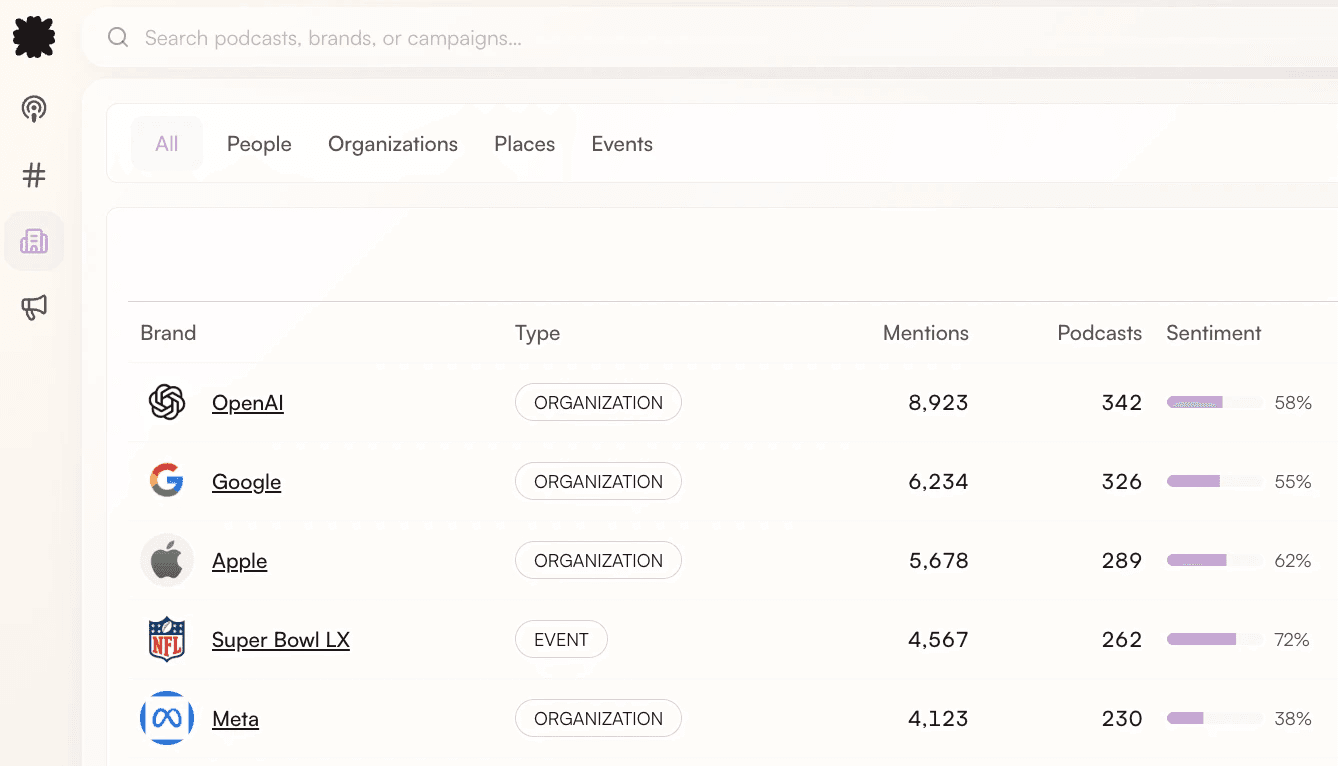This screenshot has height=766, width=1338.
Task: Click Meta's ORGANIZATION type badge
Action: [598, 719]
